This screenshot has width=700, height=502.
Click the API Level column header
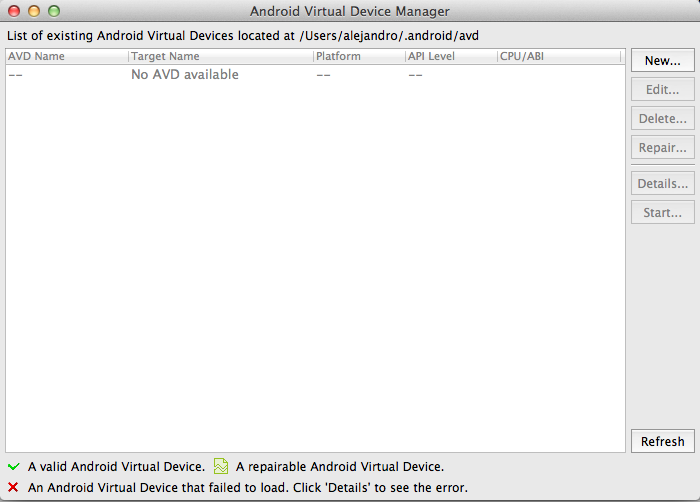point(451,56)
